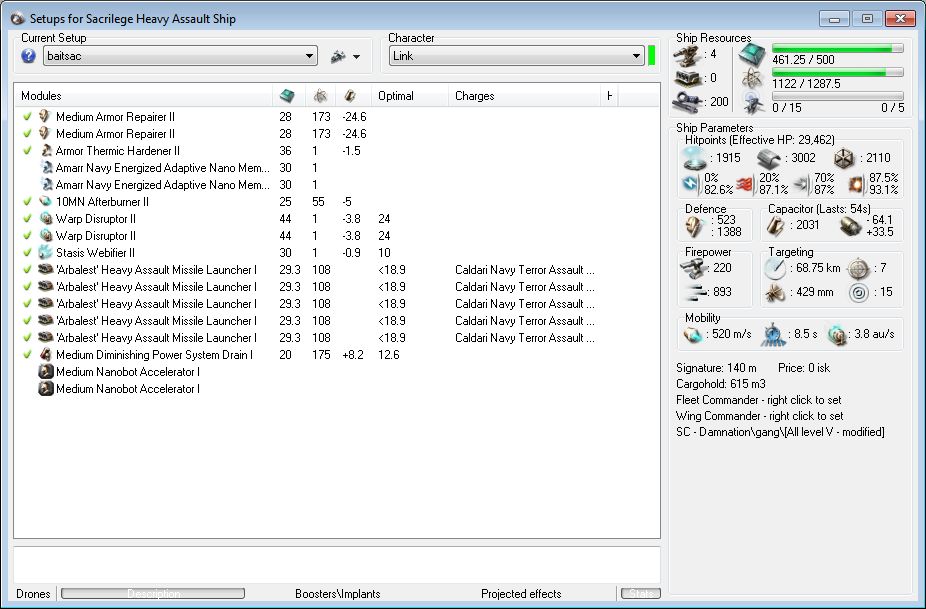This screenshot has height=609, width=926.
Task: Toggle Stasis Webifier II checkmark
Action: (27, 253)
